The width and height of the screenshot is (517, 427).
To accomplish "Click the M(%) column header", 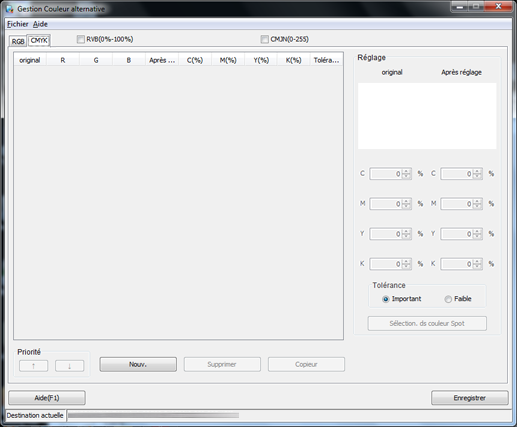I will (228, 60).
